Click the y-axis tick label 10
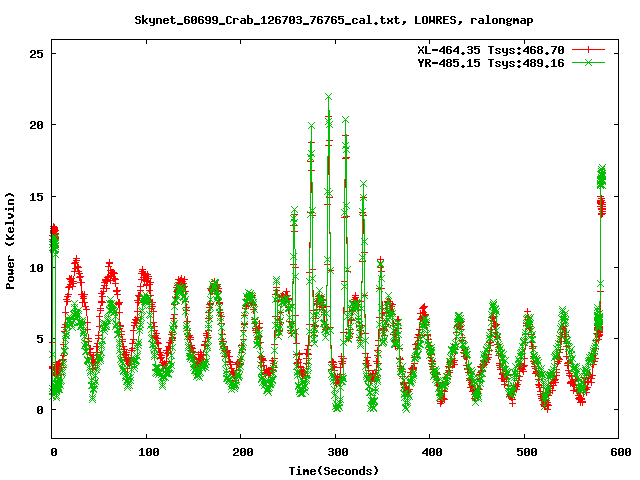The image size is (640, 480). [36, 268]
